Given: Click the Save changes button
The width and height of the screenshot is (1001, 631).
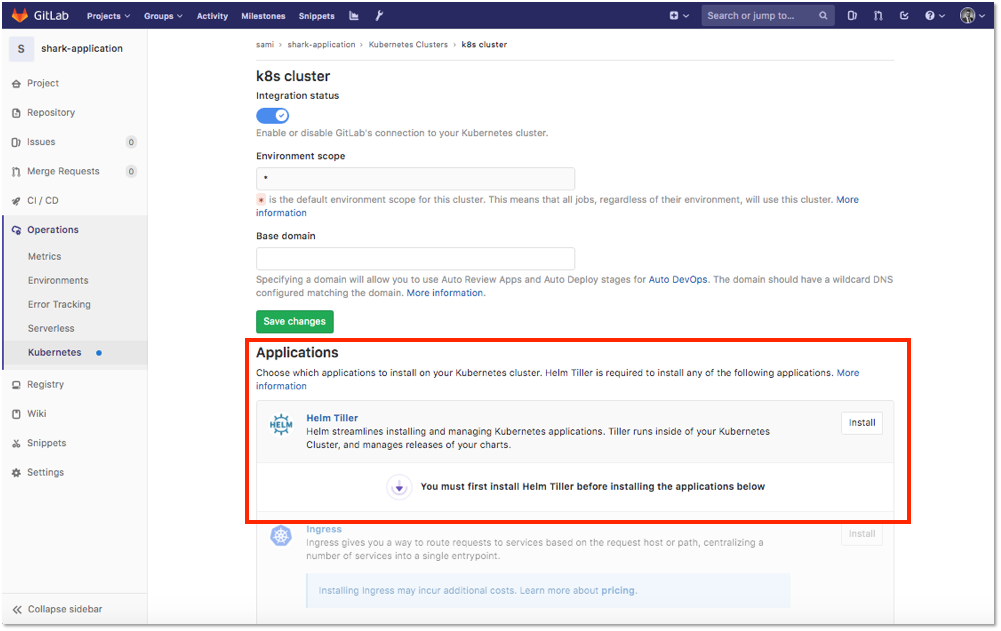Looking at the screenshot, I should click(x=295, y=322).
